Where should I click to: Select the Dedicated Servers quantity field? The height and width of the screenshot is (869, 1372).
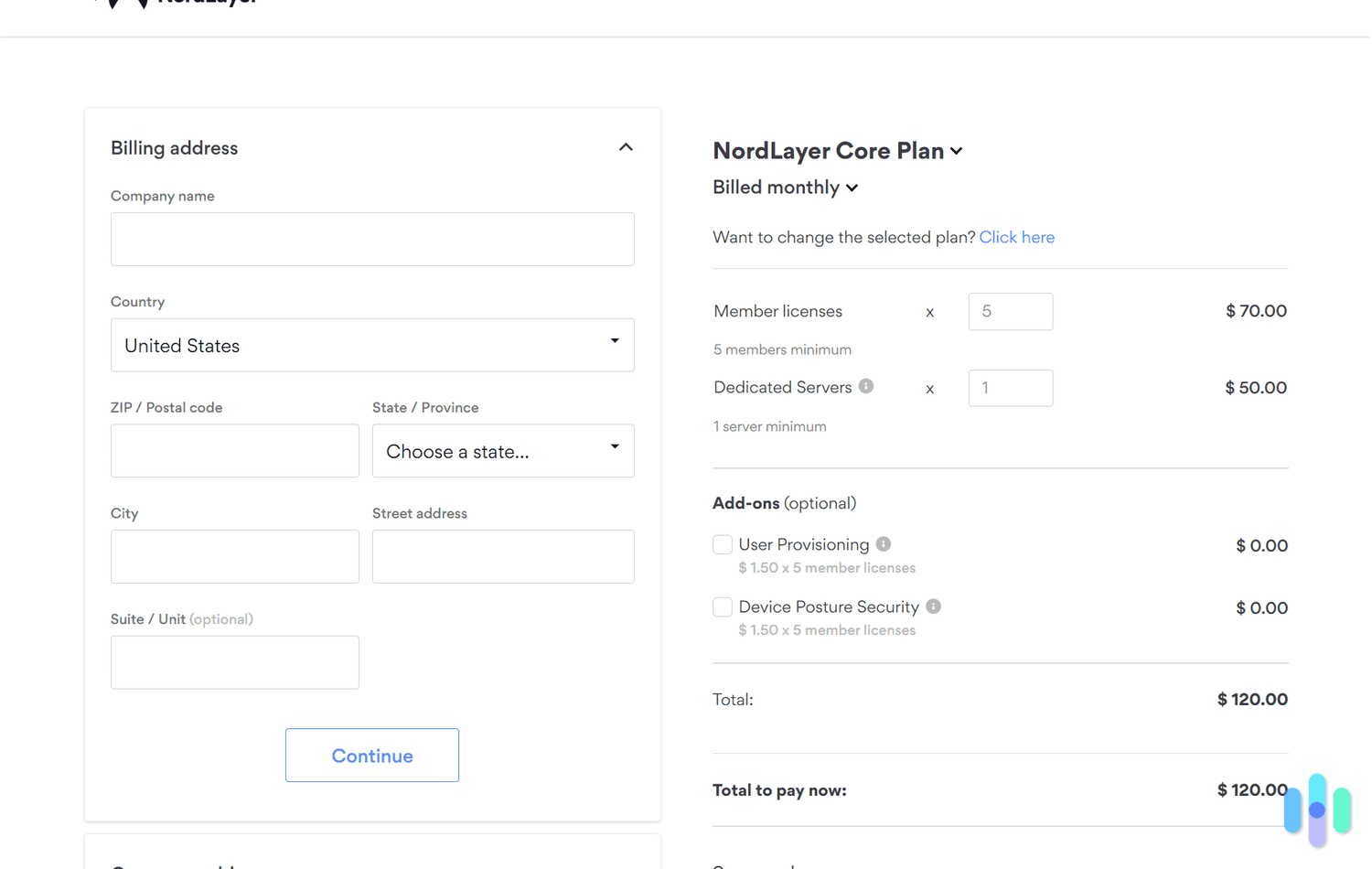[x=1010, y=388]
